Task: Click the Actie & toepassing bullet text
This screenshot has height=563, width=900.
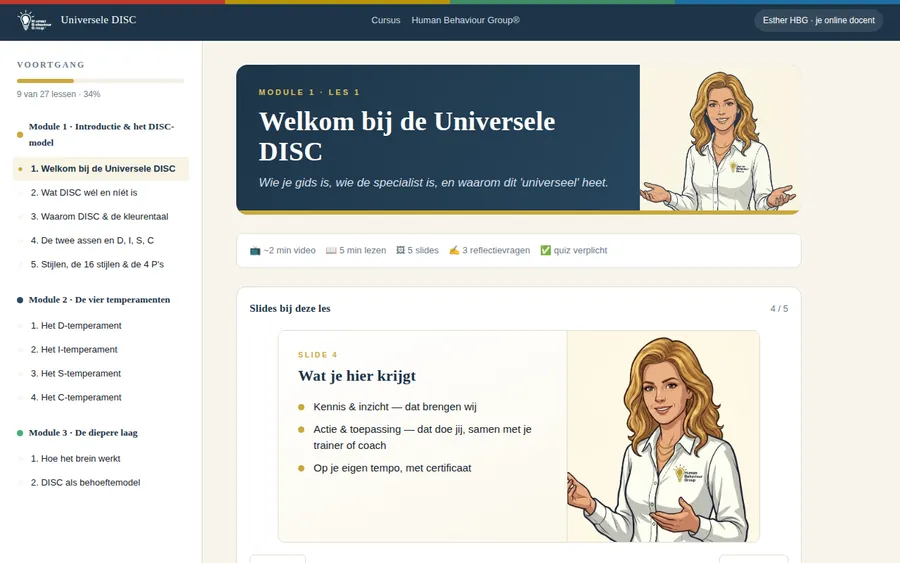Action: pos(422,437)
